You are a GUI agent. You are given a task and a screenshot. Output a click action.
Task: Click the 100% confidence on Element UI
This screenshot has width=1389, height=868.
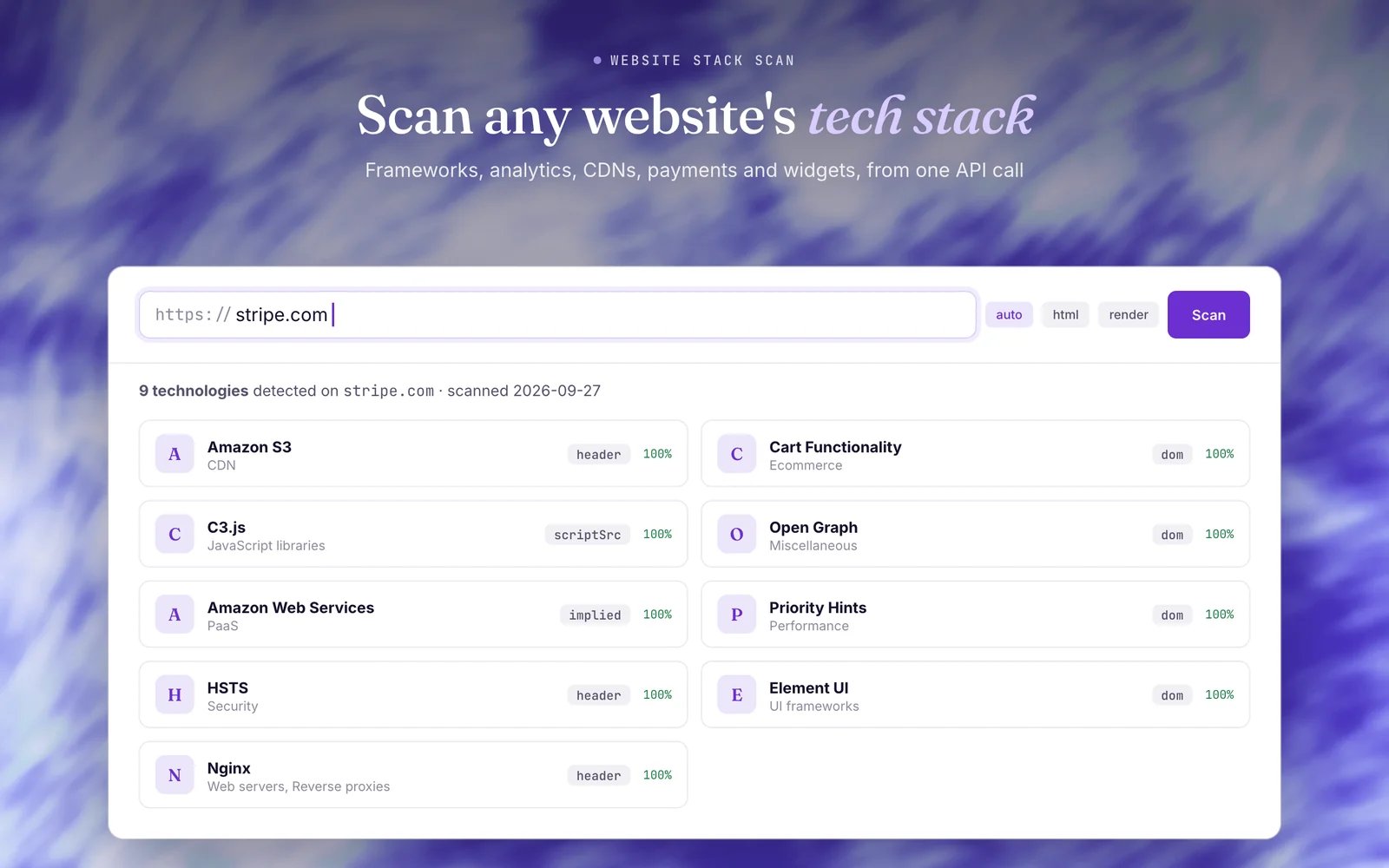(x=1219, y=695)
